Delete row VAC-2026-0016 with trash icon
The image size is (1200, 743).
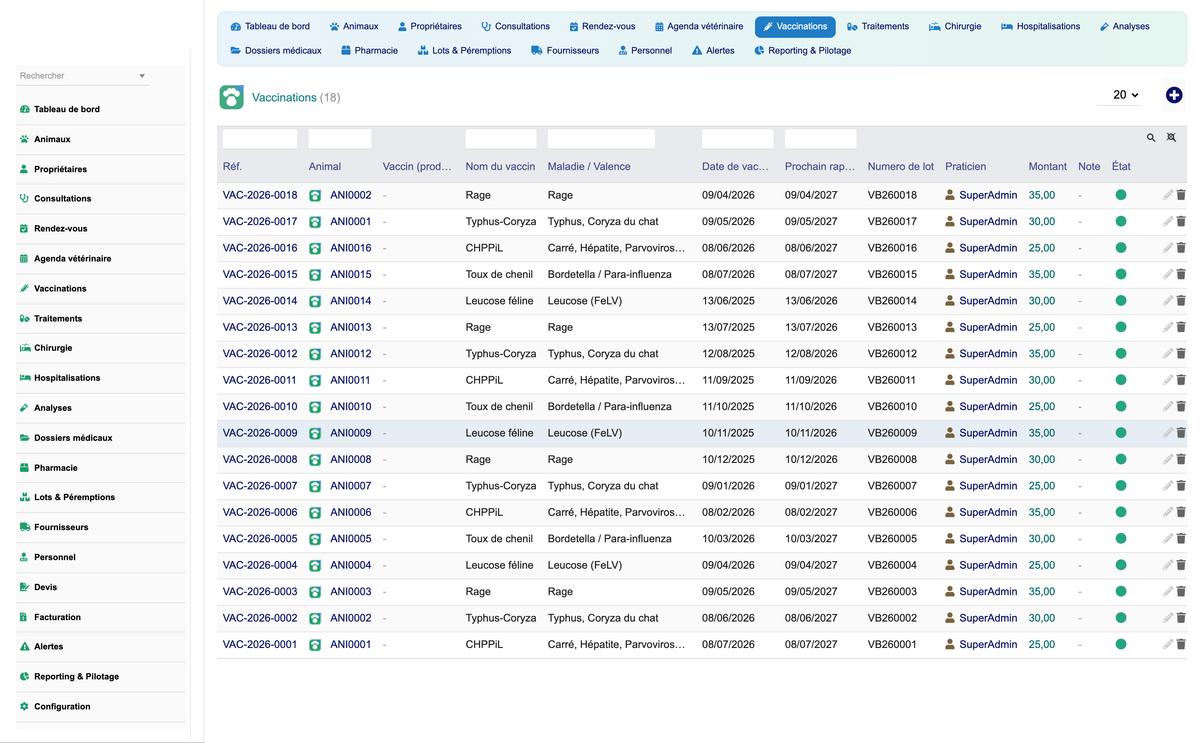click(x=1181, y=248)
